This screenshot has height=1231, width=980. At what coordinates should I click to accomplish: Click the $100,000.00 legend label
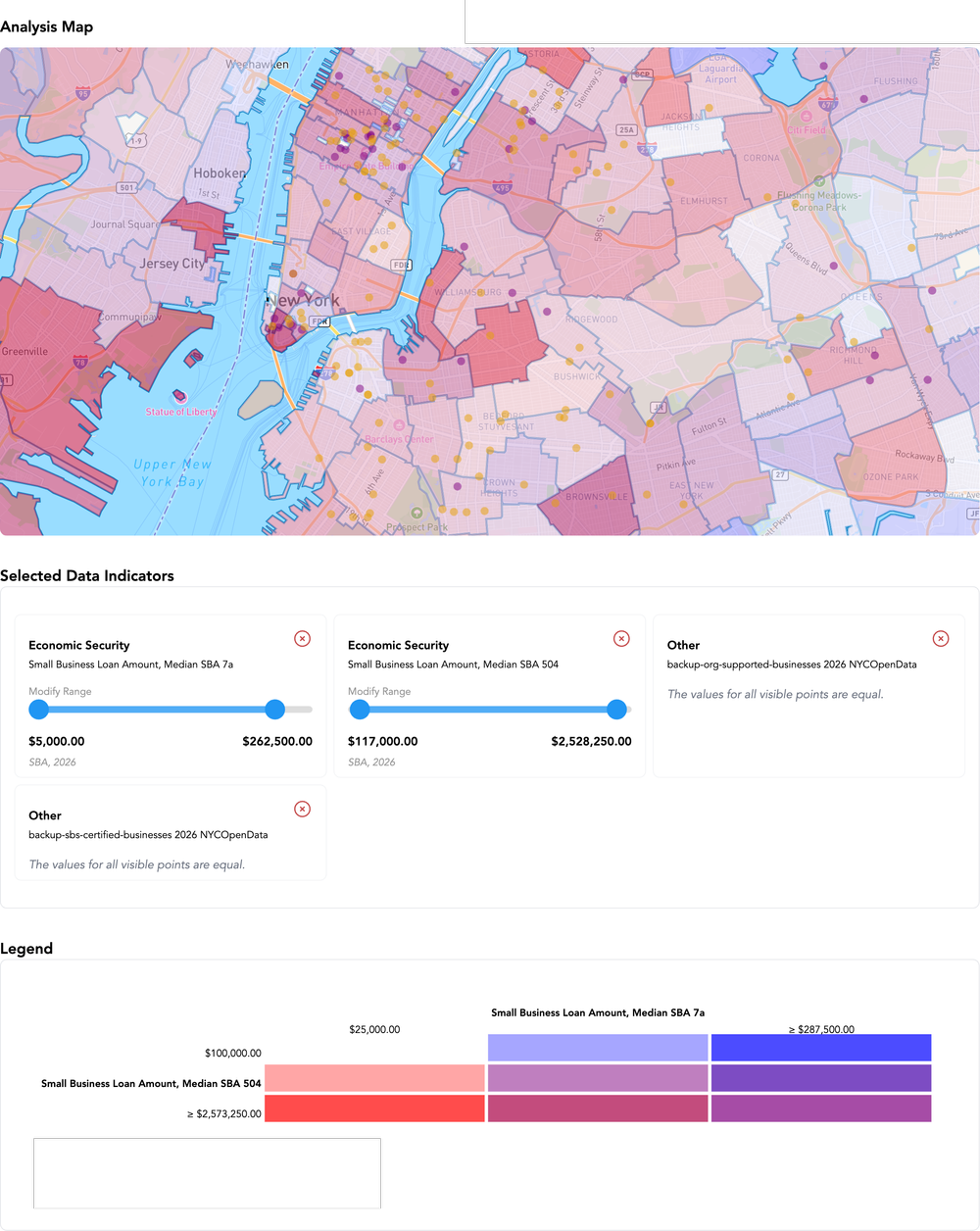point(233,1054)
